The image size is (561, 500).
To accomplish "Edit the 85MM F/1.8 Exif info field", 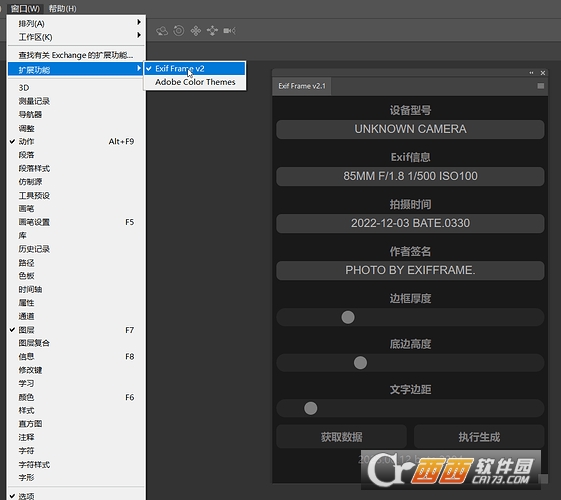I will 410,176.
